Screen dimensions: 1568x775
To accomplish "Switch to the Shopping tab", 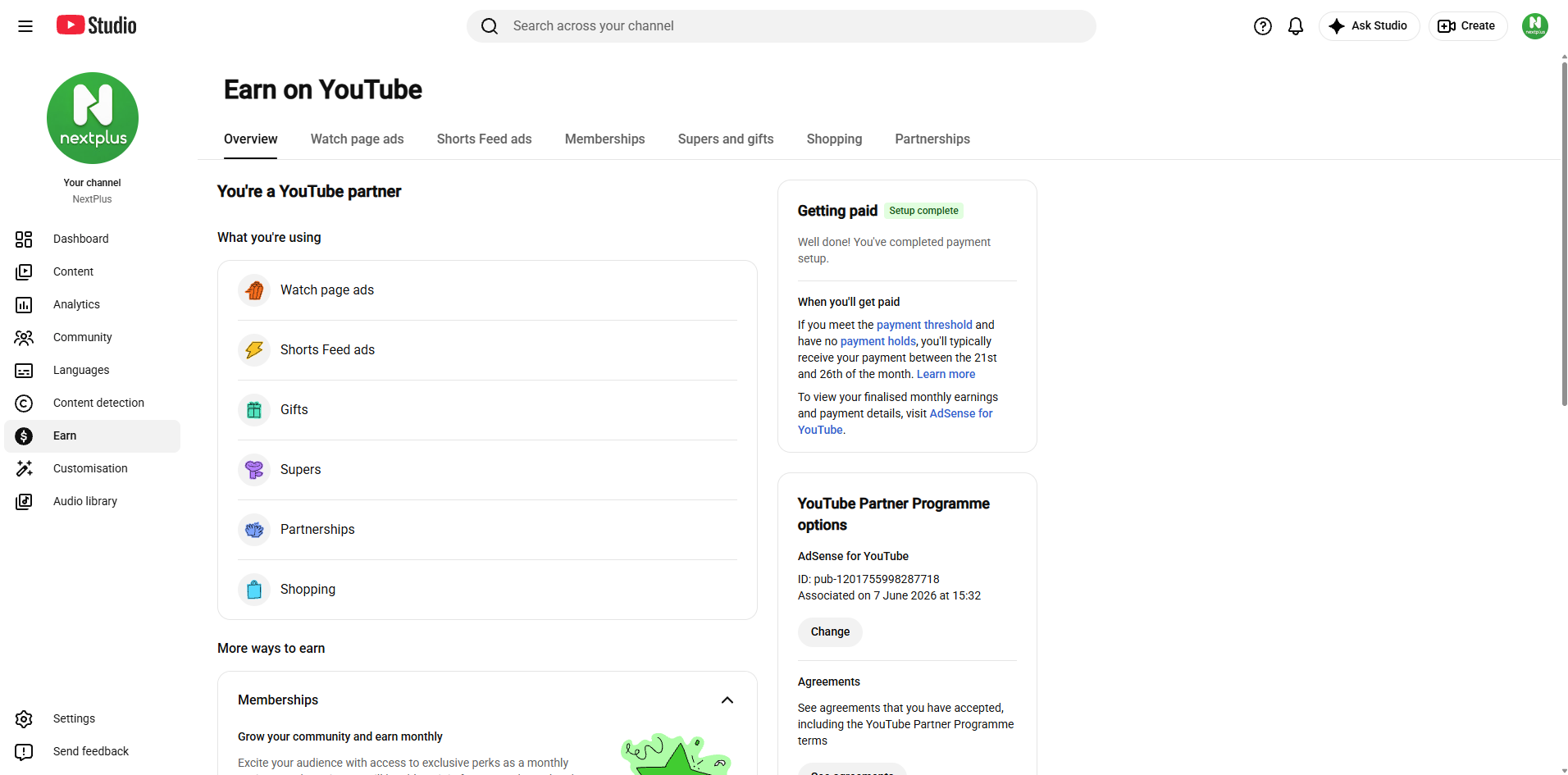I will click(834, 139).
